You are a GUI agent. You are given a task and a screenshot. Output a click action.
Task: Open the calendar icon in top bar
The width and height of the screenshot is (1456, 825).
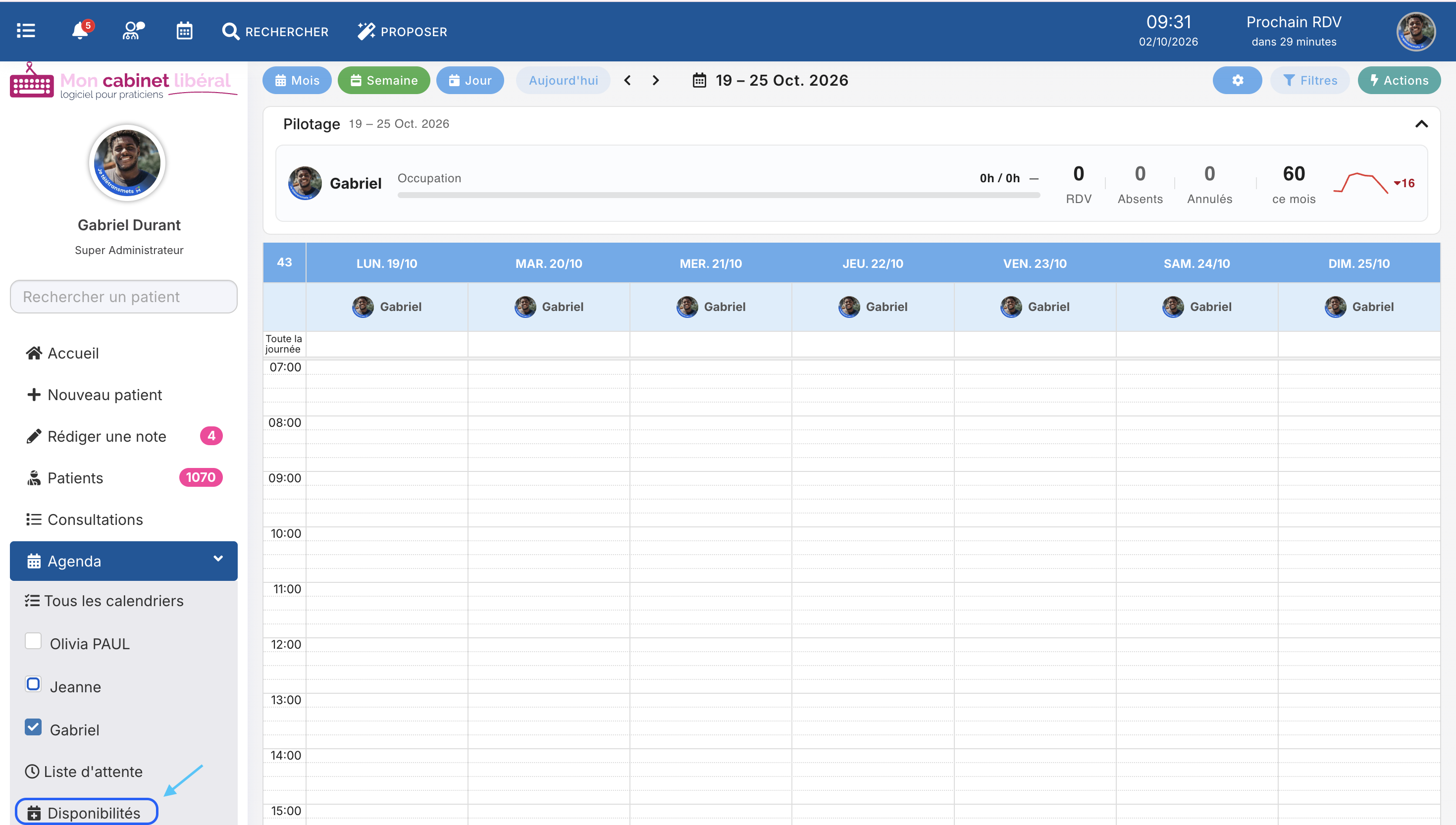pos(184,31)
